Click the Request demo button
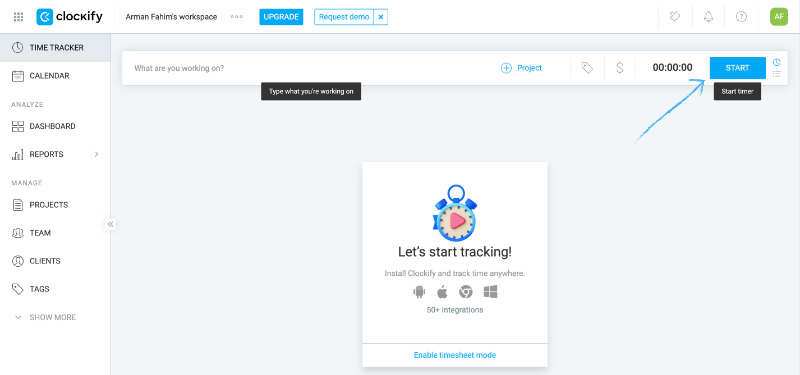The image size is (800, 375). coord(344,17)
